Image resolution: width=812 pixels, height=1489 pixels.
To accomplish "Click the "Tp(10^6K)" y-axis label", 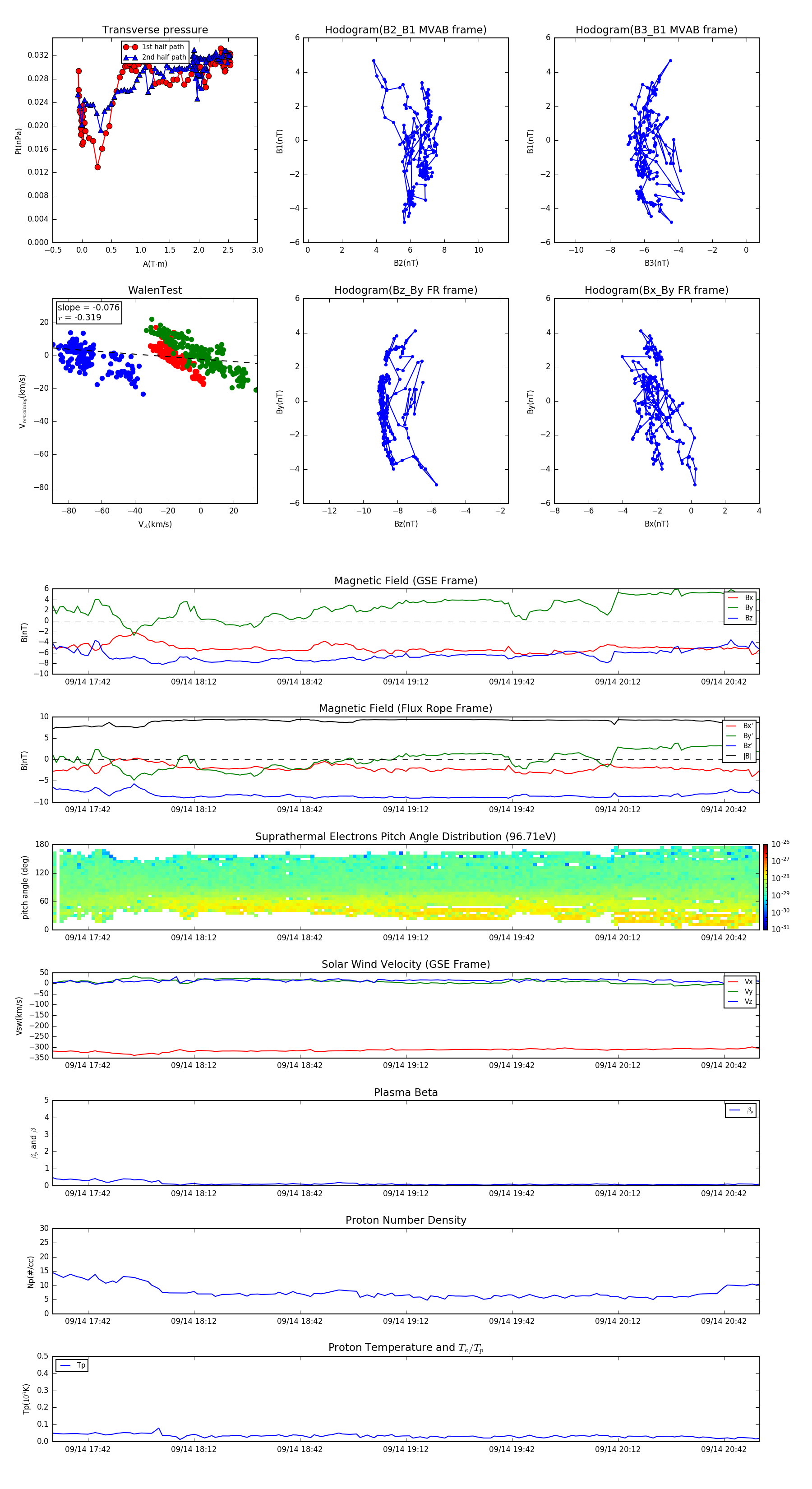I will (26, 1399).
